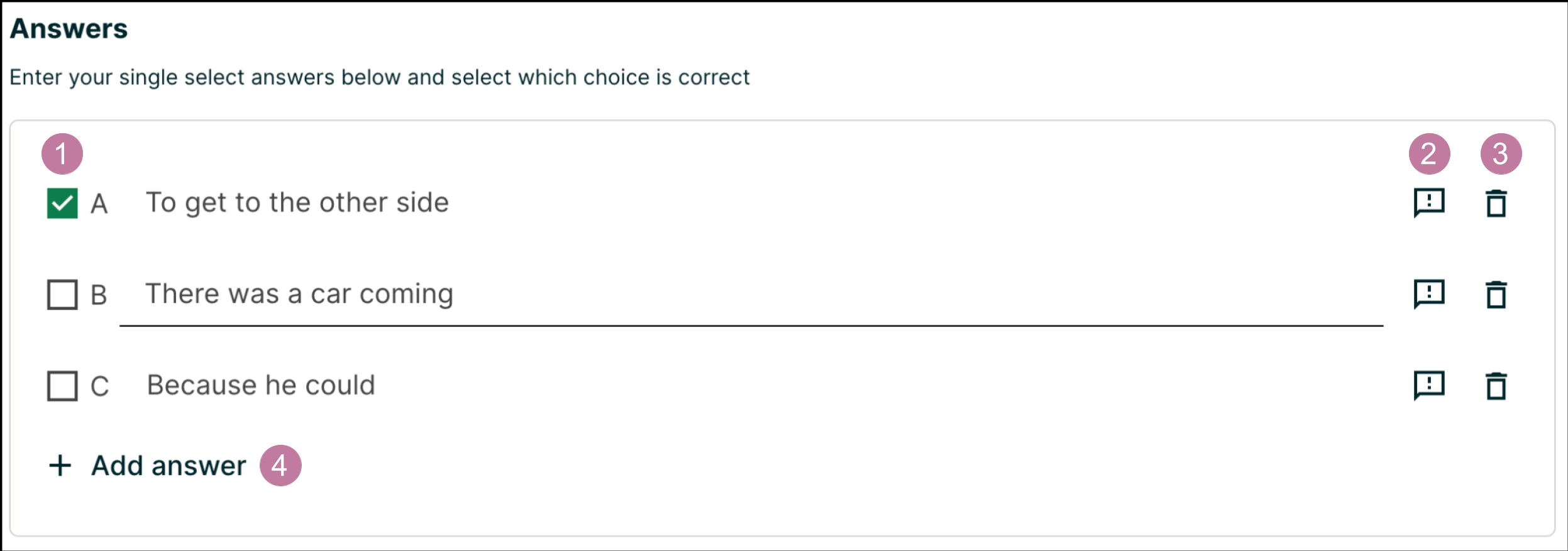Image resolution: width=1568 pixels, height=551 pixels.
Task: Click the numbered marker 1 badge
Action: pos(62,154)
